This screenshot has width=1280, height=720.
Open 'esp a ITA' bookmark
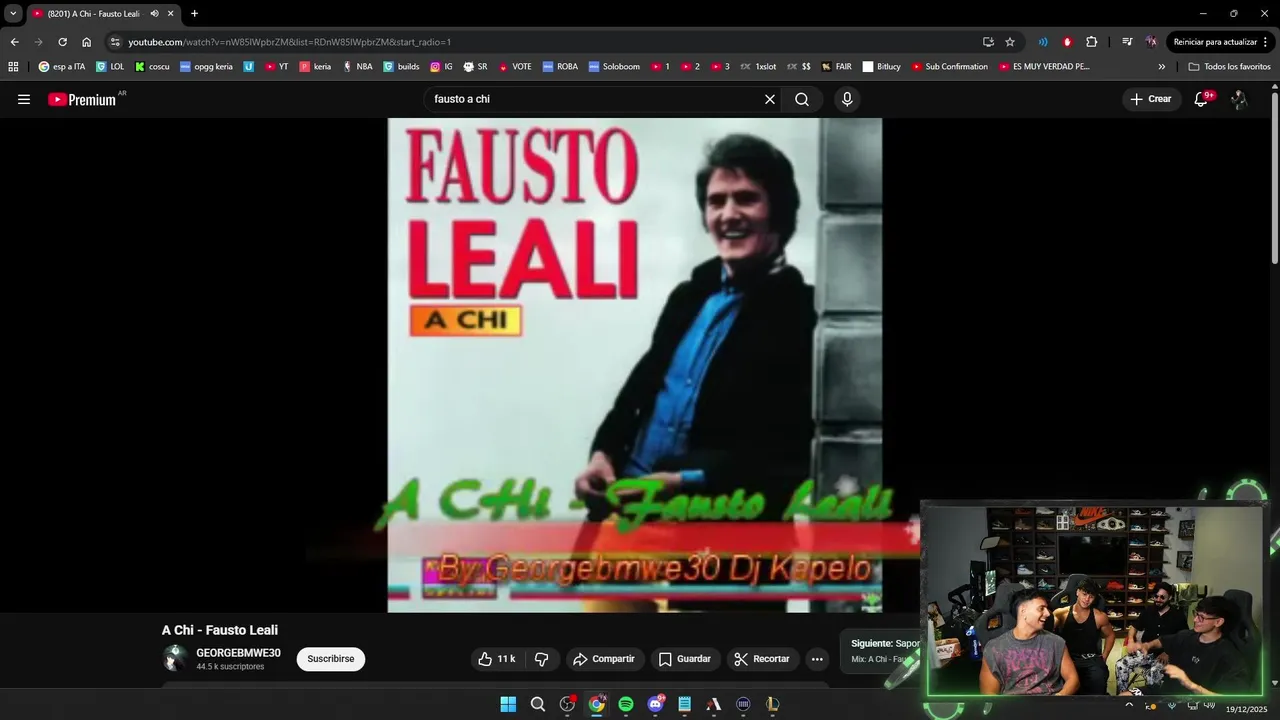click(x=62, y=67)
